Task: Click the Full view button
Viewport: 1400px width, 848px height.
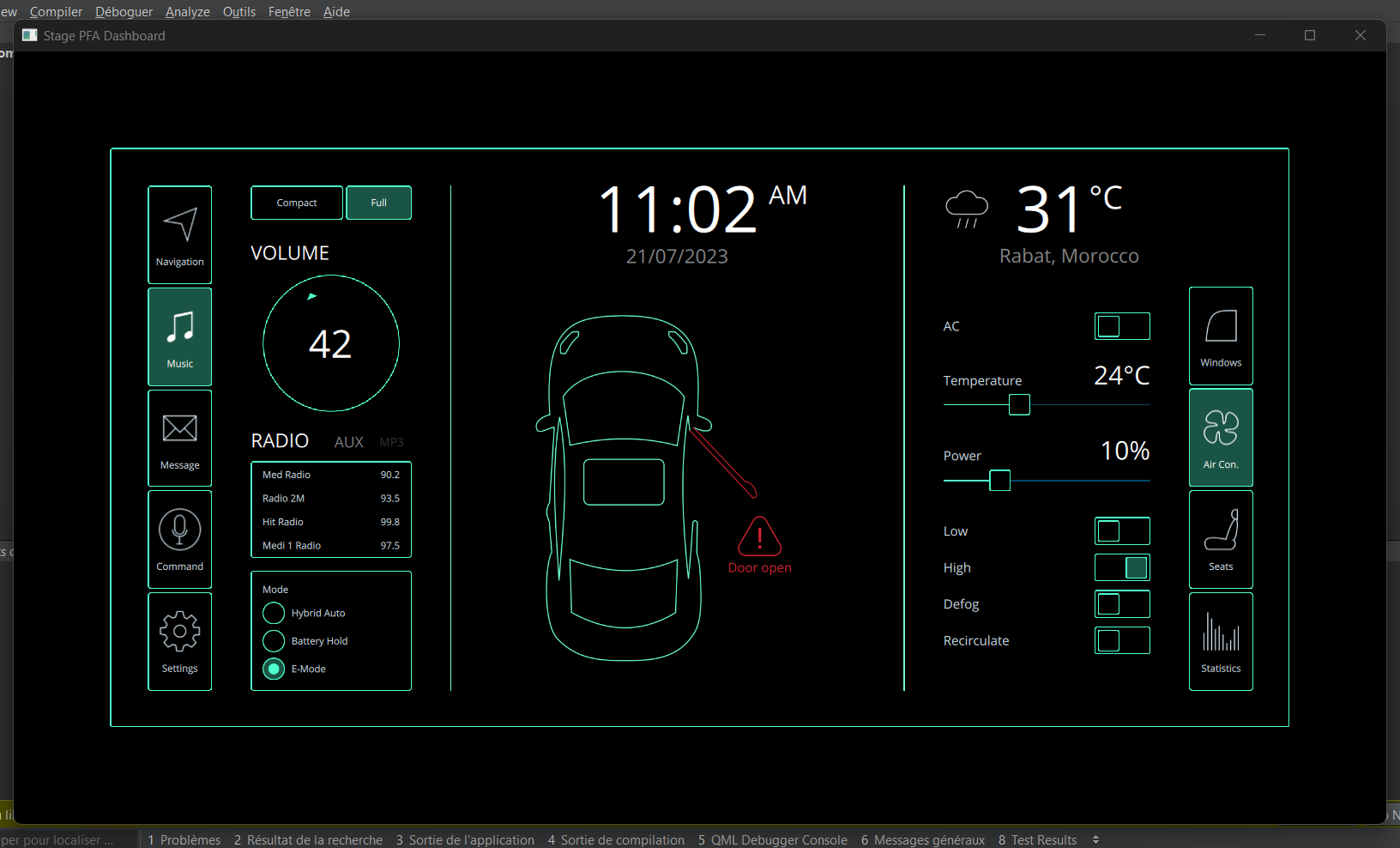Action: tap(378, 203)
